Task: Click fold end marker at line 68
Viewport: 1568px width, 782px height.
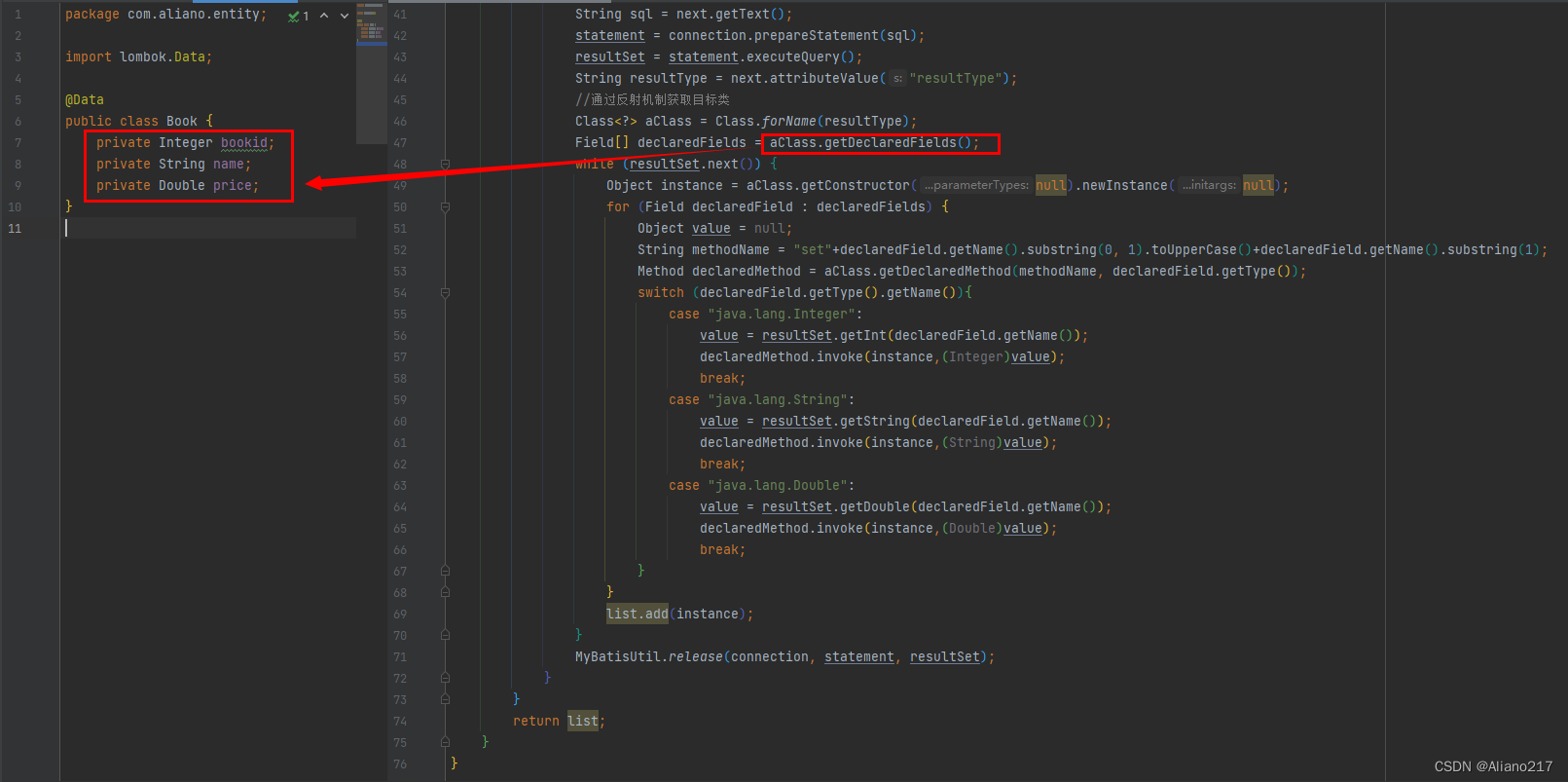Action: point(445,592)
